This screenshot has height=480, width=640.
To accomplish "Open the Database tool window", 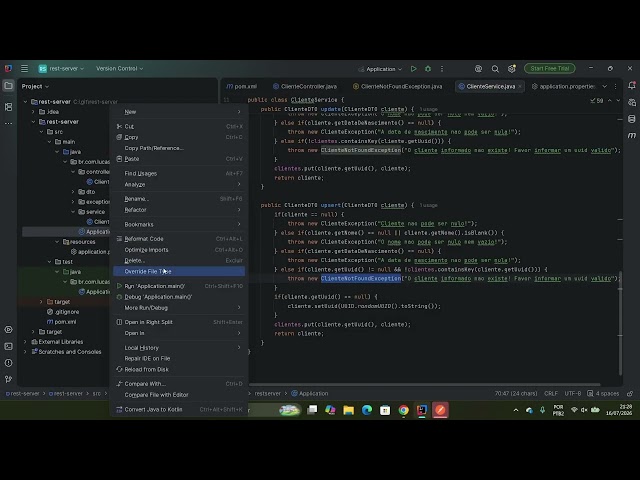I will [632, 119].
